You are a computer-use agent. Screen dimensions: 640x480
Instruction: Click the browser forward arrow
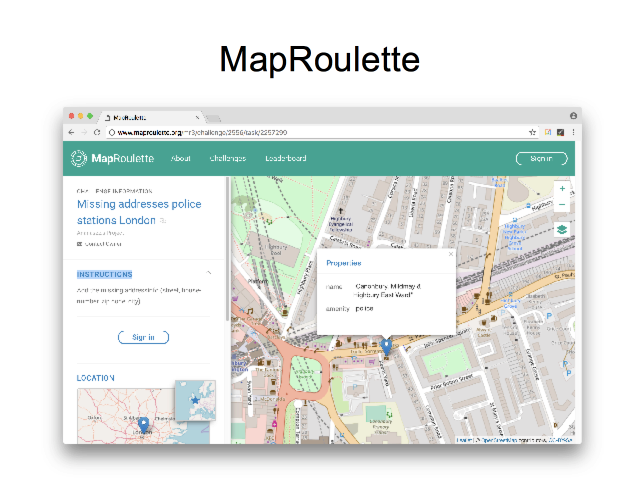(84, 132)
